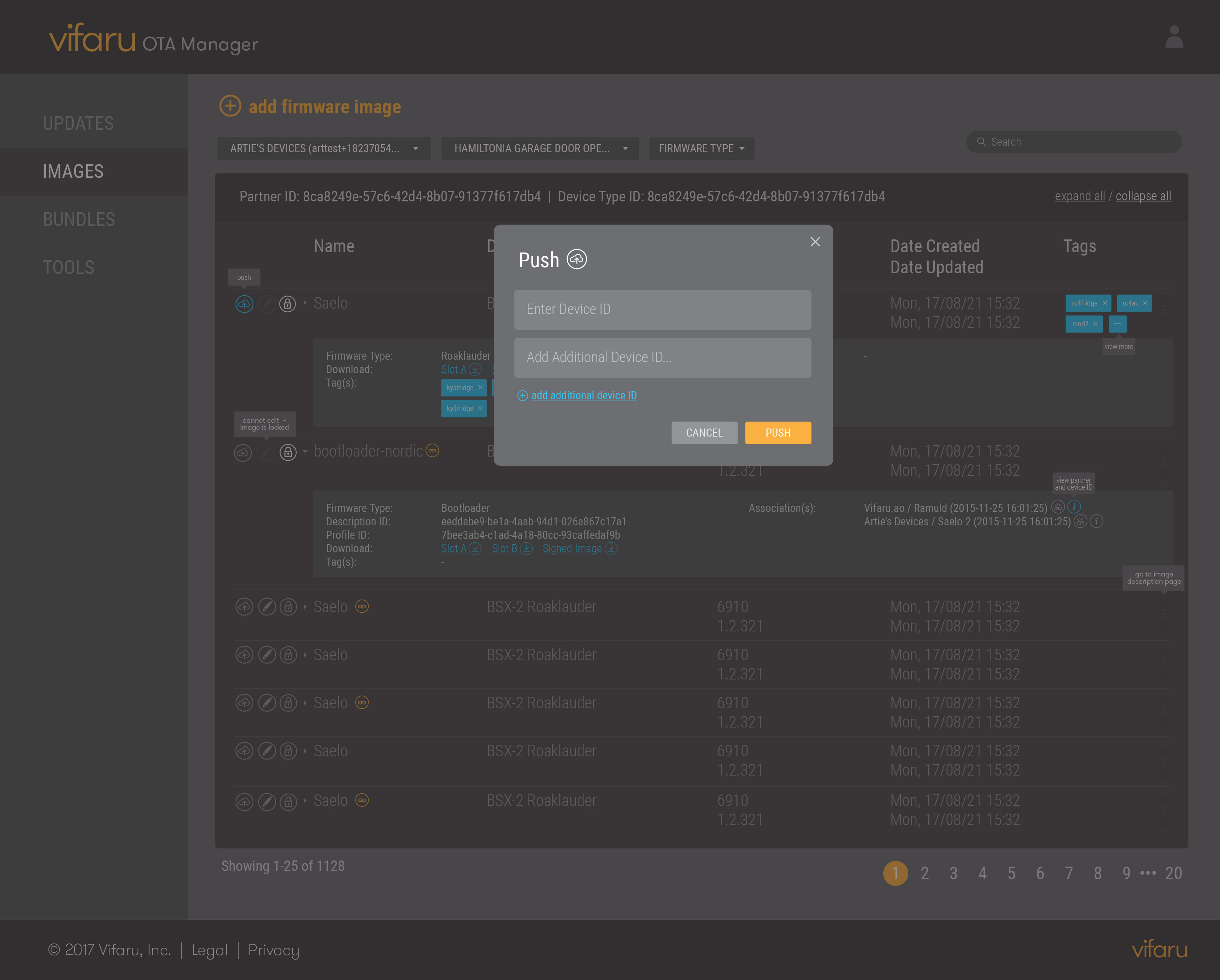Viewport: 1220px width, 980px height.
Task: Click info icon beside Artie's Devices / Saelo-2
Action: (1096, 521)
